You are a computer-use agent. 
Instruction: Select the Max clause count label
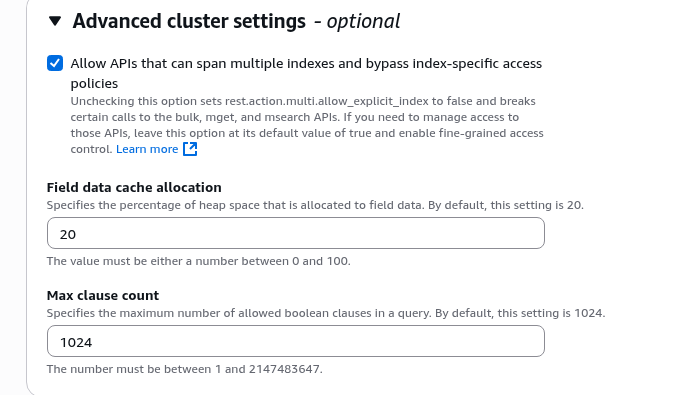(103, 295)
